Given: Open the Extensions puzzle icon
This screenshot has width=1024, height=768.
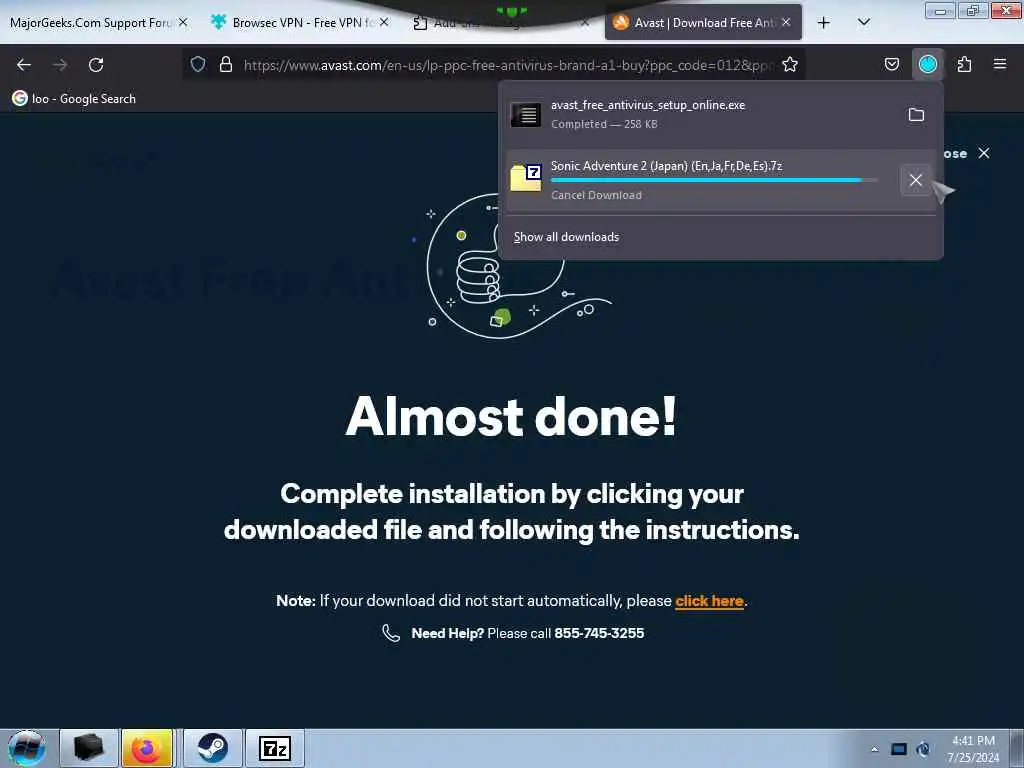Looking at the screenshot, I should click(x=964, y=64).
